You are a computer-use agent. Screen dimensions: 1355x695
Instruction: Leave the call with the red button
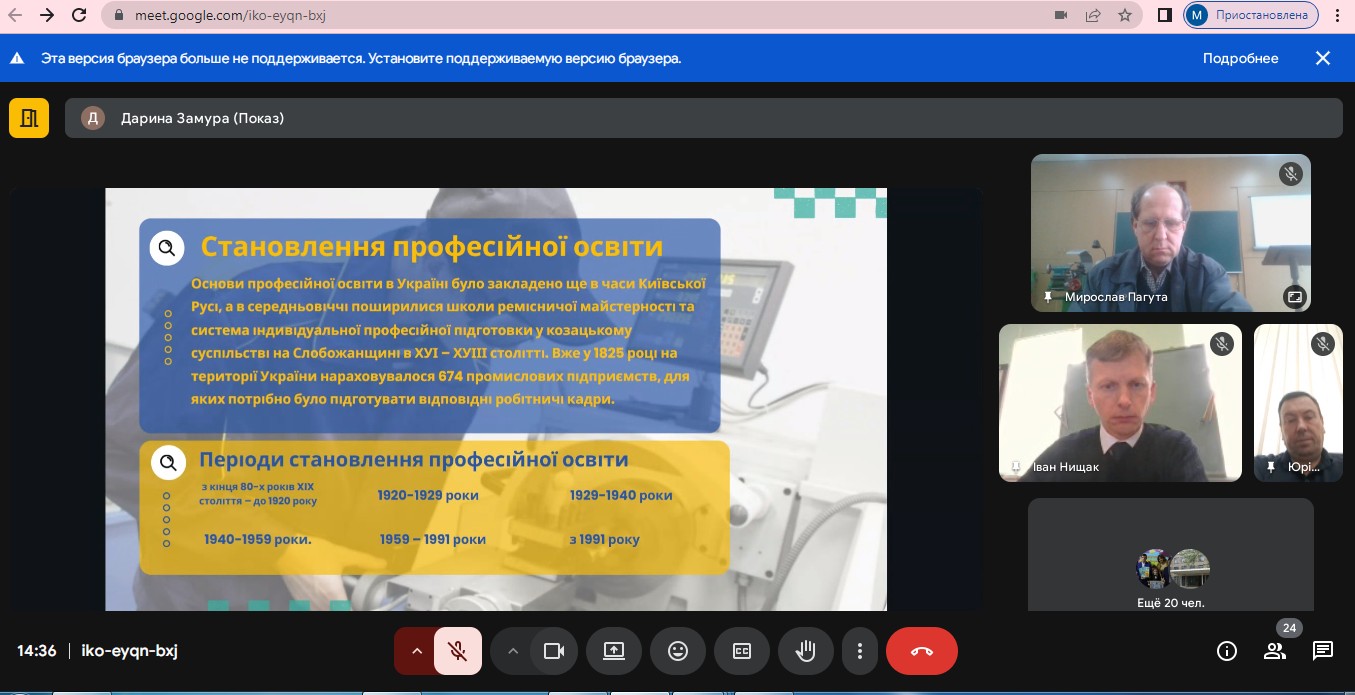[921, 651]
